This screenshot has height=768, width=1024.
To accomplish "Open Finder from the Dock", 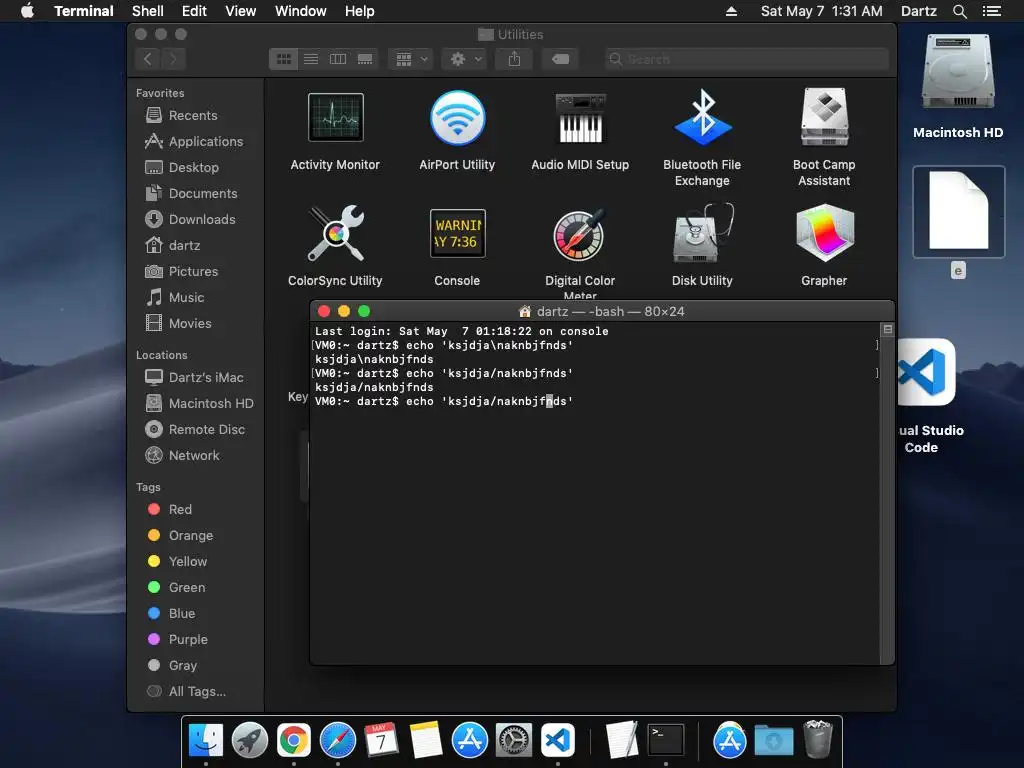I will pyautogui.click(x=206, y=741).
